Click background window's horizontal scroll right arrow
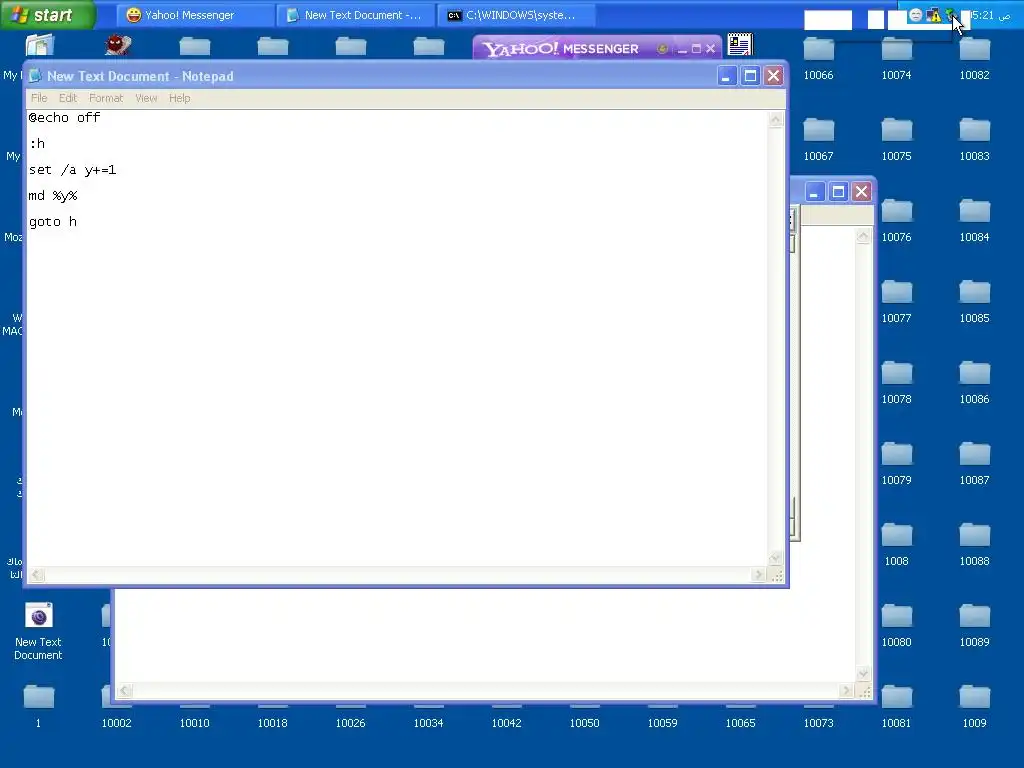This screenshot has height=768, width=1024. [846, 690]
